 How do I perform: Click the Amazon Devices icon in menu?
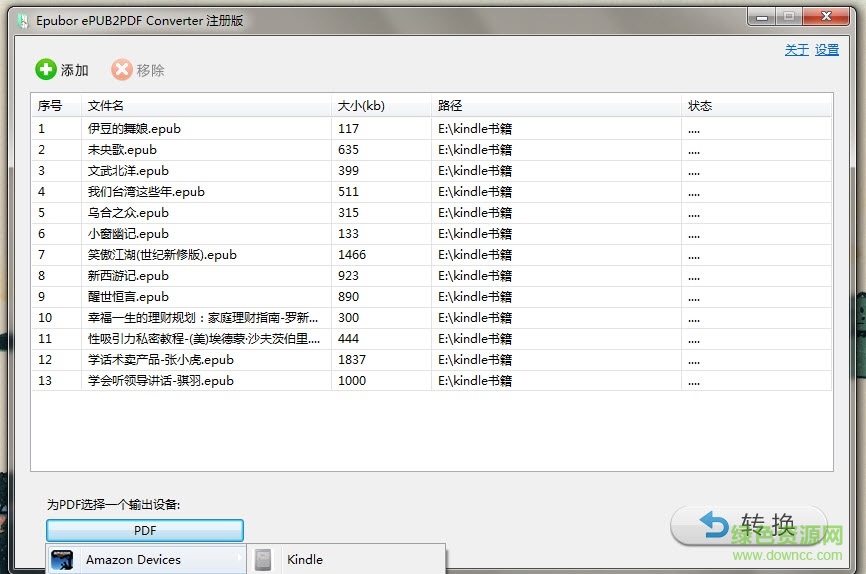62,560
